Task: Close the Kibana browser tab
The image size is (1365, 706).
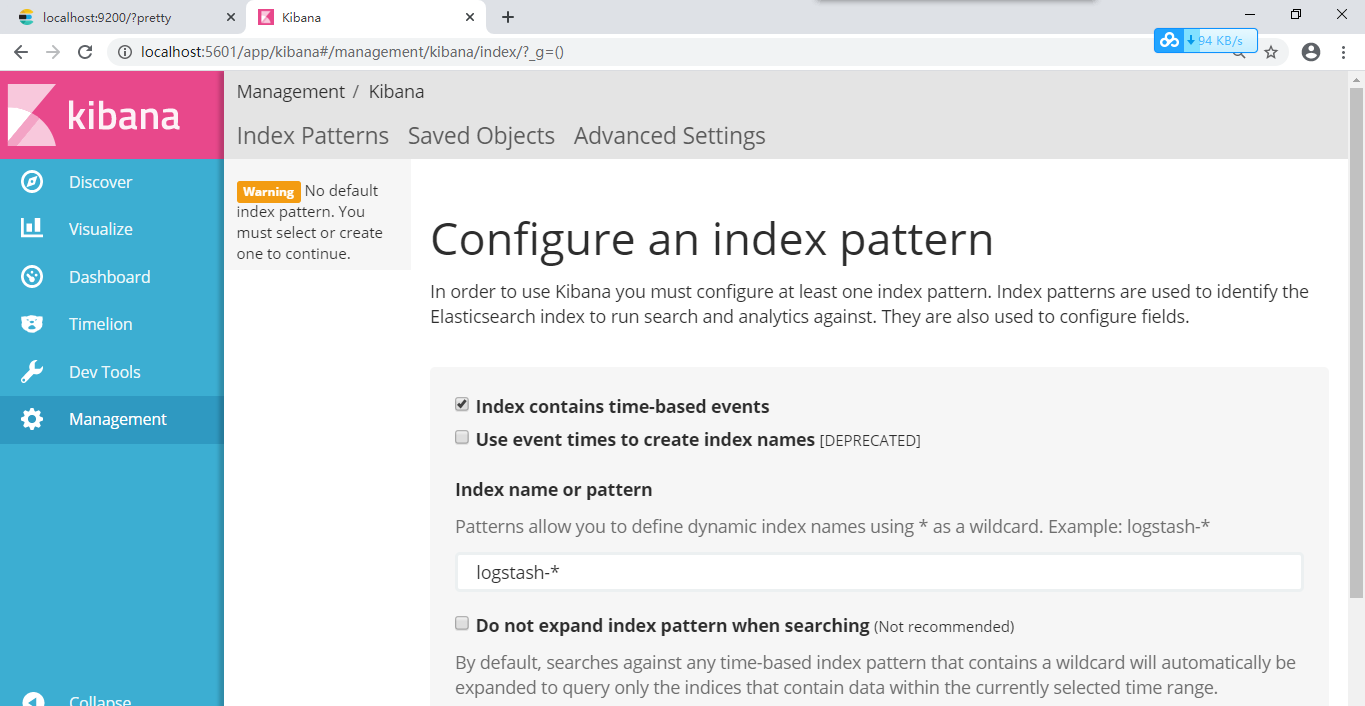Action: tap(470, 17)
